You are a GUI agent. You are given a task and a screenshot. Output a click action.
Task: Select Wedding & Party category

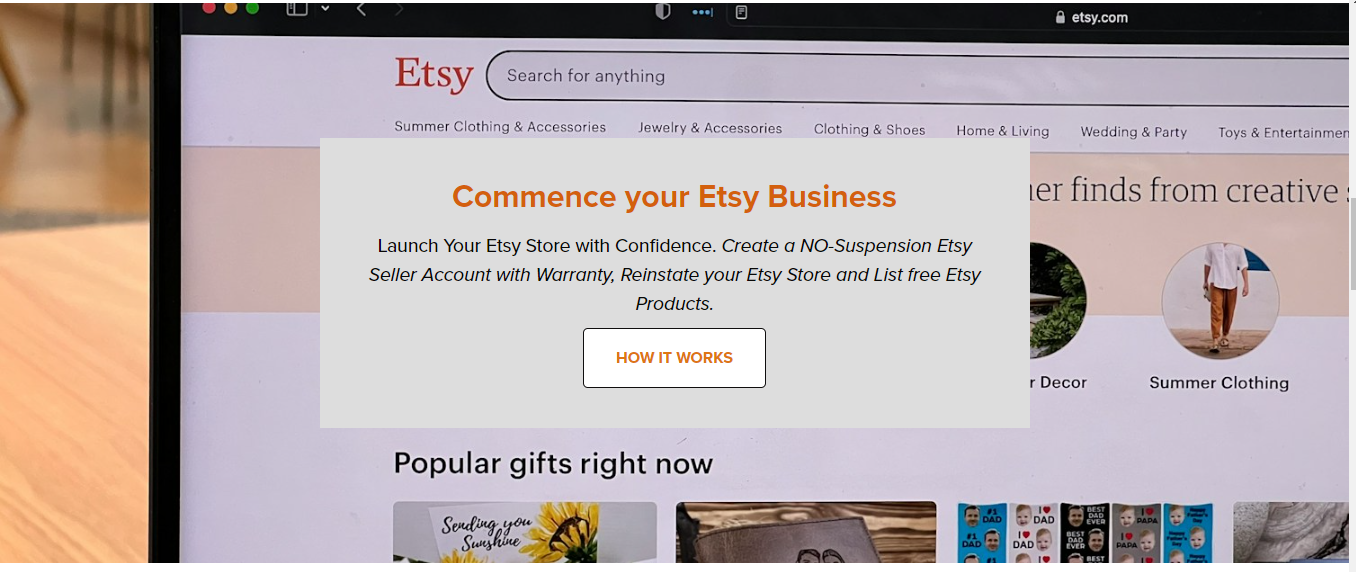[x=1133, y=132]
